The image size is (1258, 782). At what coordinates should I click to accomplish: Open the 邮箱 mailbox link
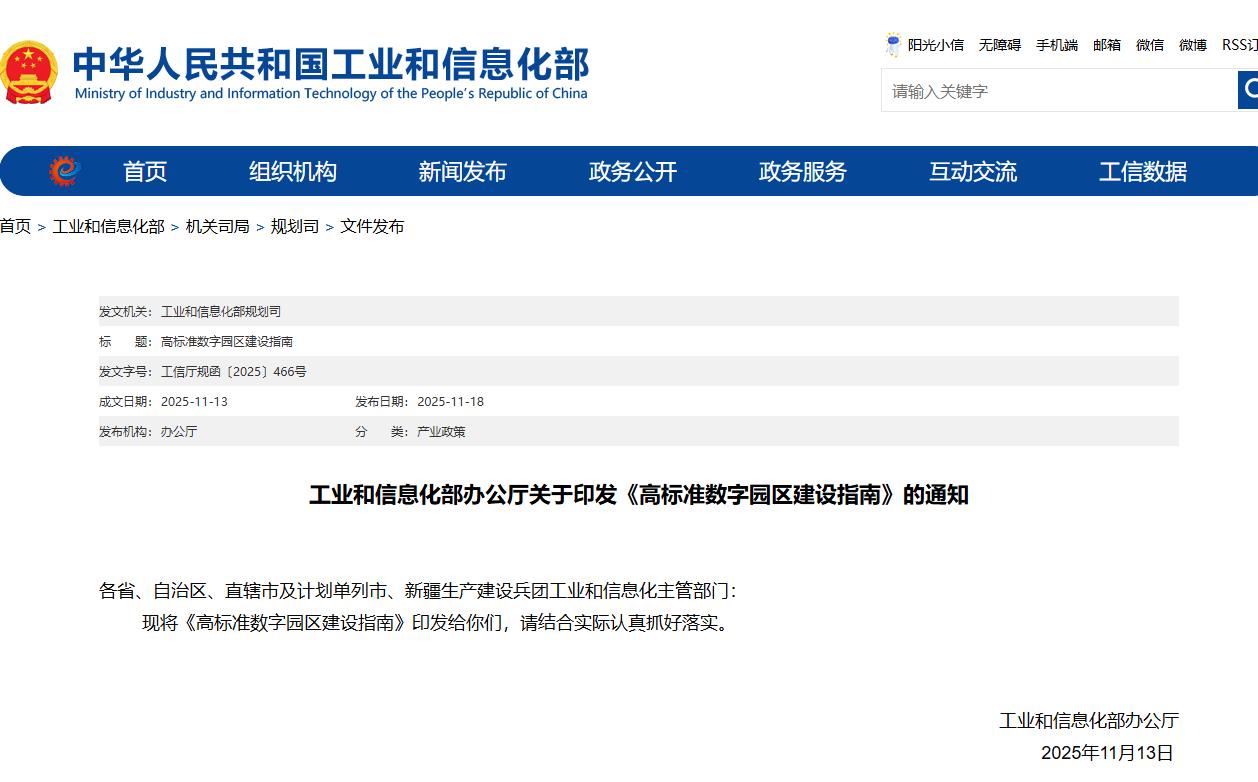(1107, 45)
